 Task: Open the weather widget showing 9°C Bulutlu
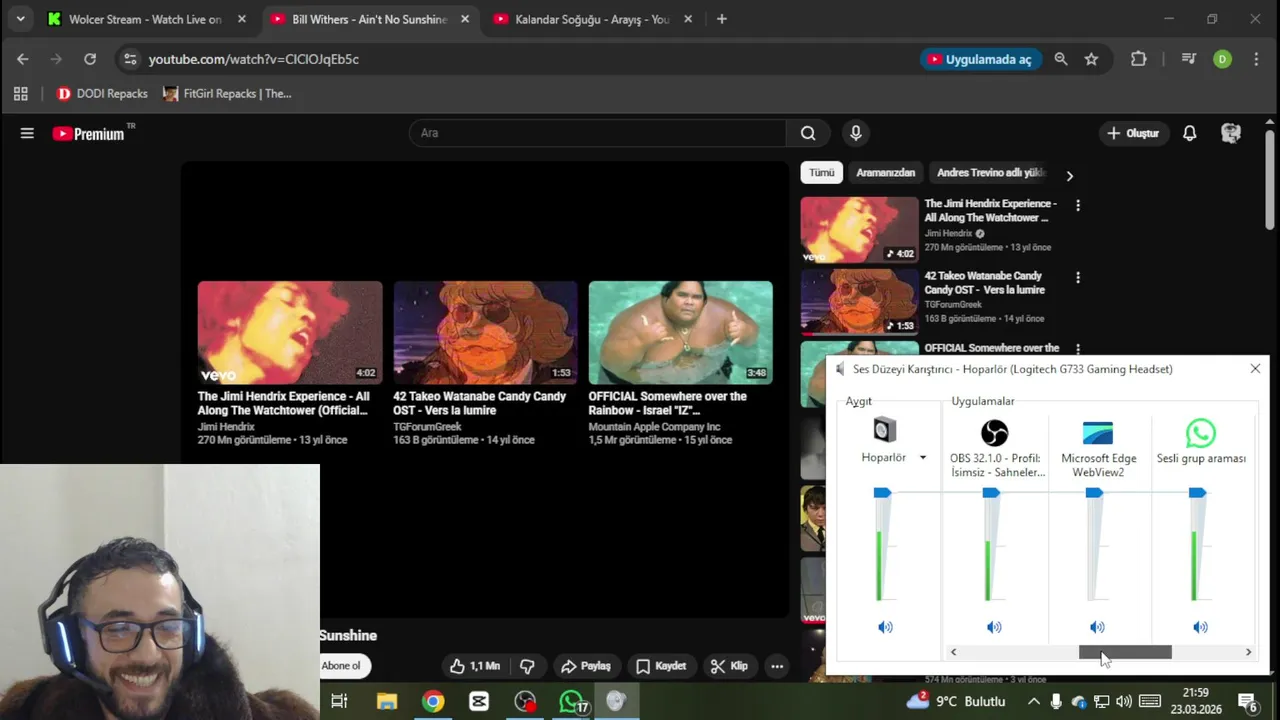coord(956,701)
